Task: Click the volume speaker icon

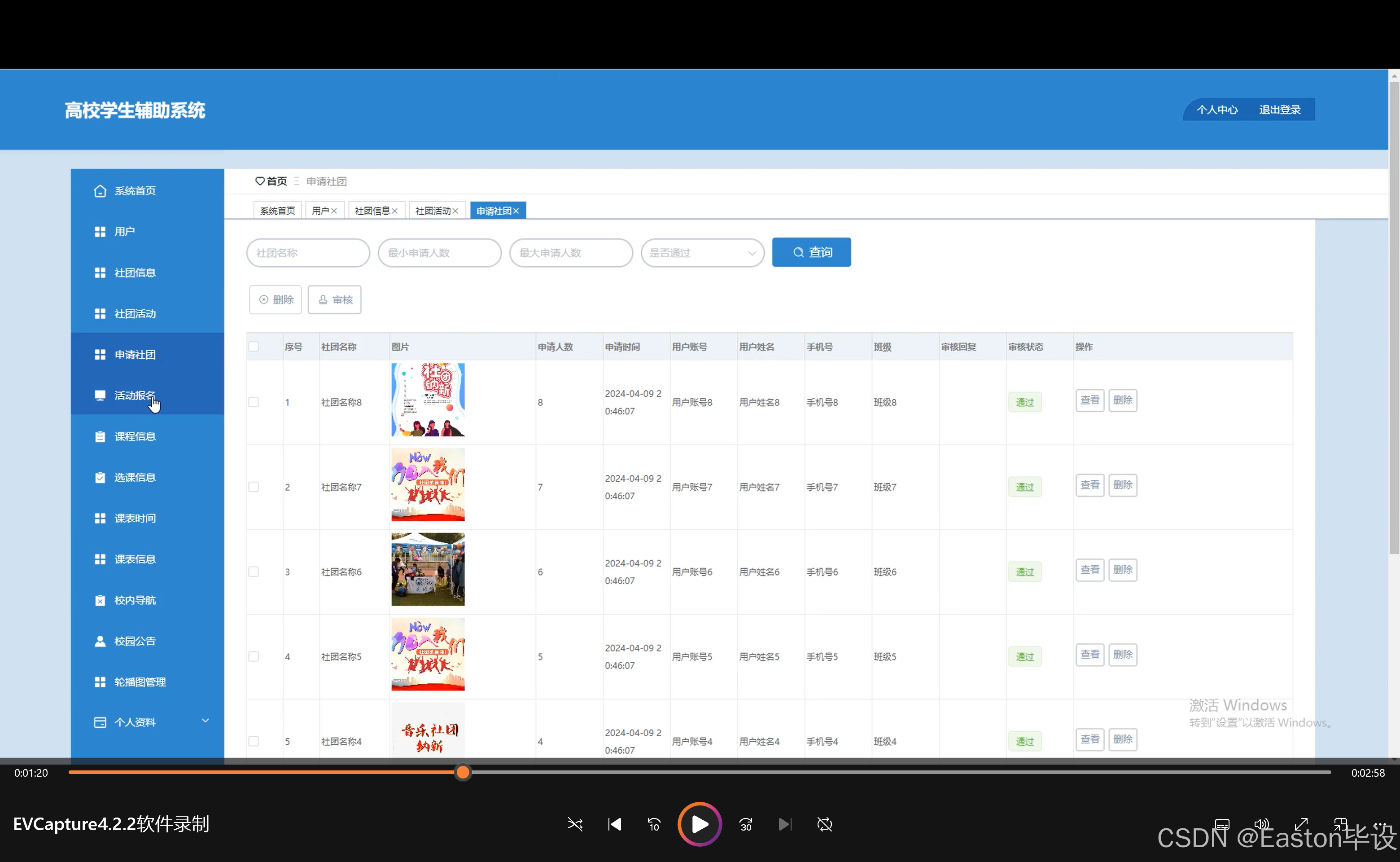Action: (1261, 824)
